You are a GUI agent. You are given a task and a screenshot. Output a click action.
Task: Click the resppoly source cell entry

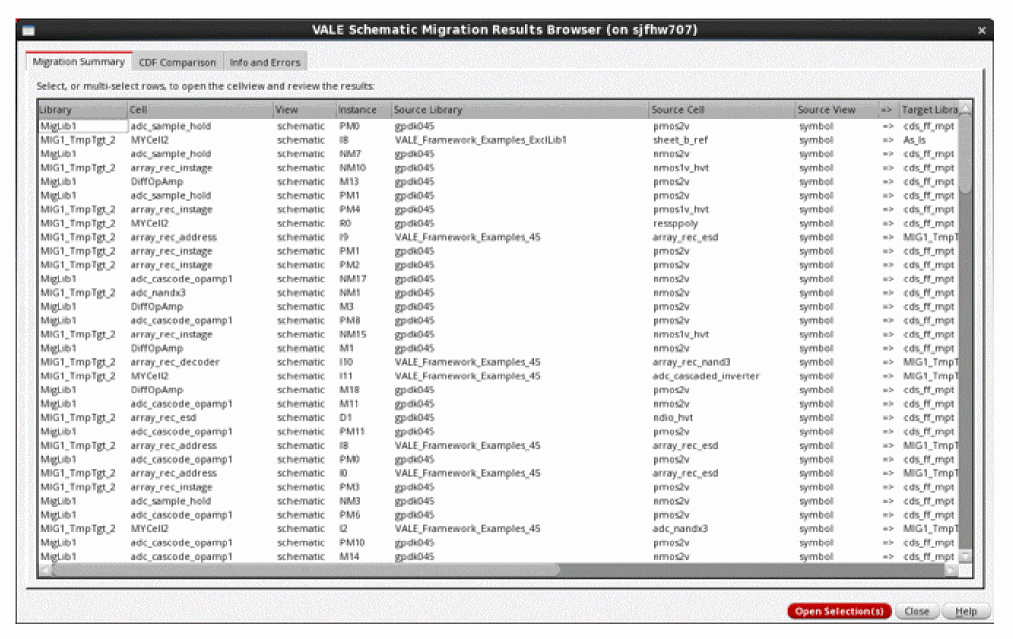pos(675,223)
